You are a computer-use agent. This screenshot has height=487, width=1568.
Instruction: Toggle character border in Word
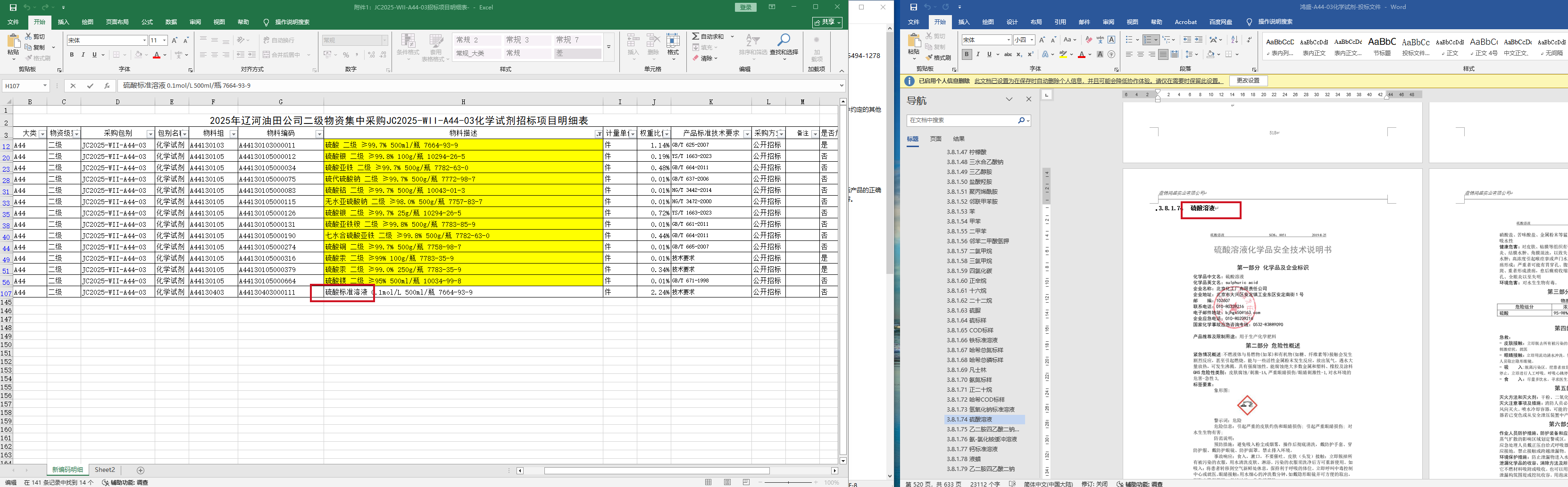click(x=1111, y=40)
